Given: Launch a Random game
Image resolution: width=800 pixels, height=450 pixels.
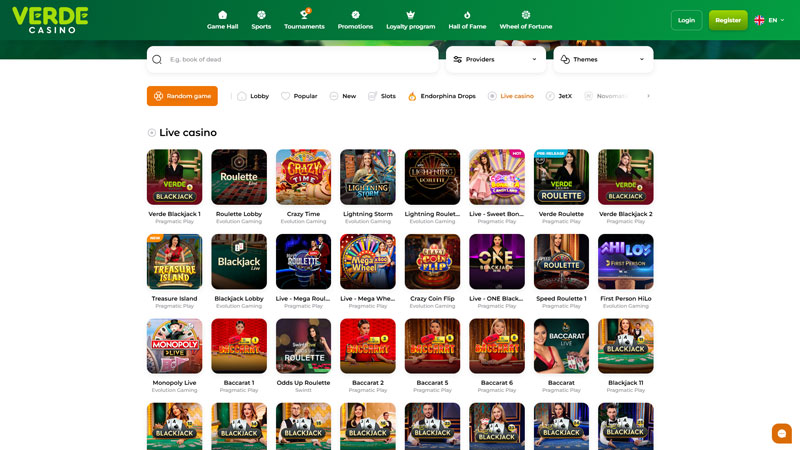Looking at the screenshot, I should 182,96.
